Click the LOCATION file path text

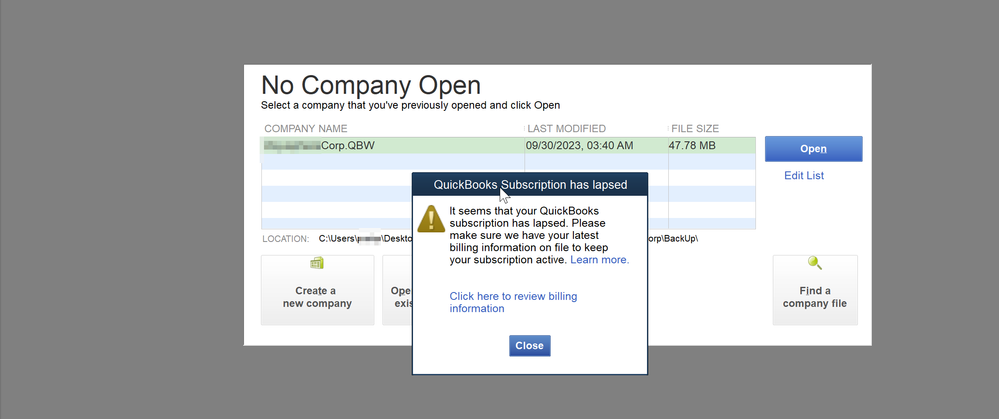point(366,239)
